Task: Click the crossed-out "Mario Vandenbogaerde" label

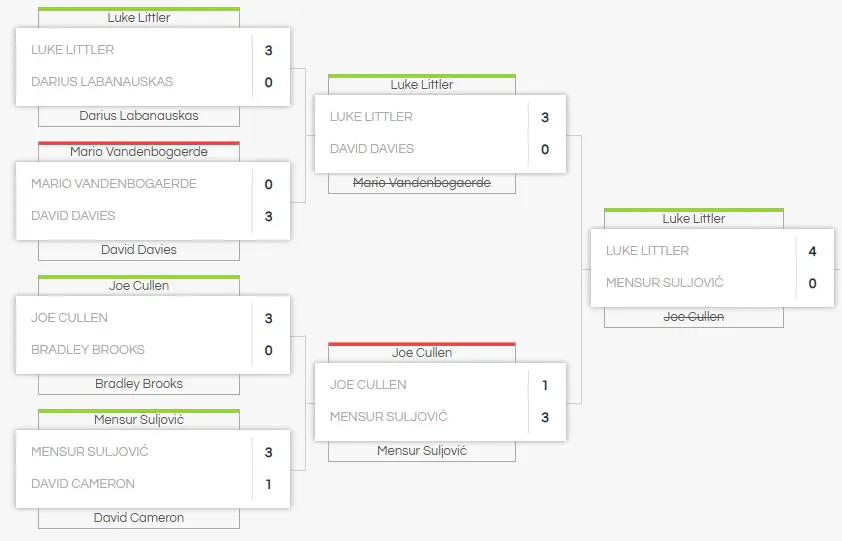Action: (x=422, y=183)
